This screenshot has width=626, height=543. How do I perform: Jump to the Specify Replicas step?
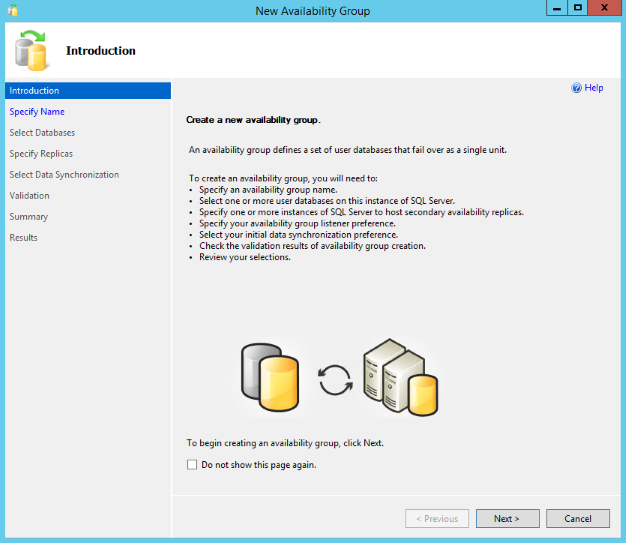(x=41, y=154)
